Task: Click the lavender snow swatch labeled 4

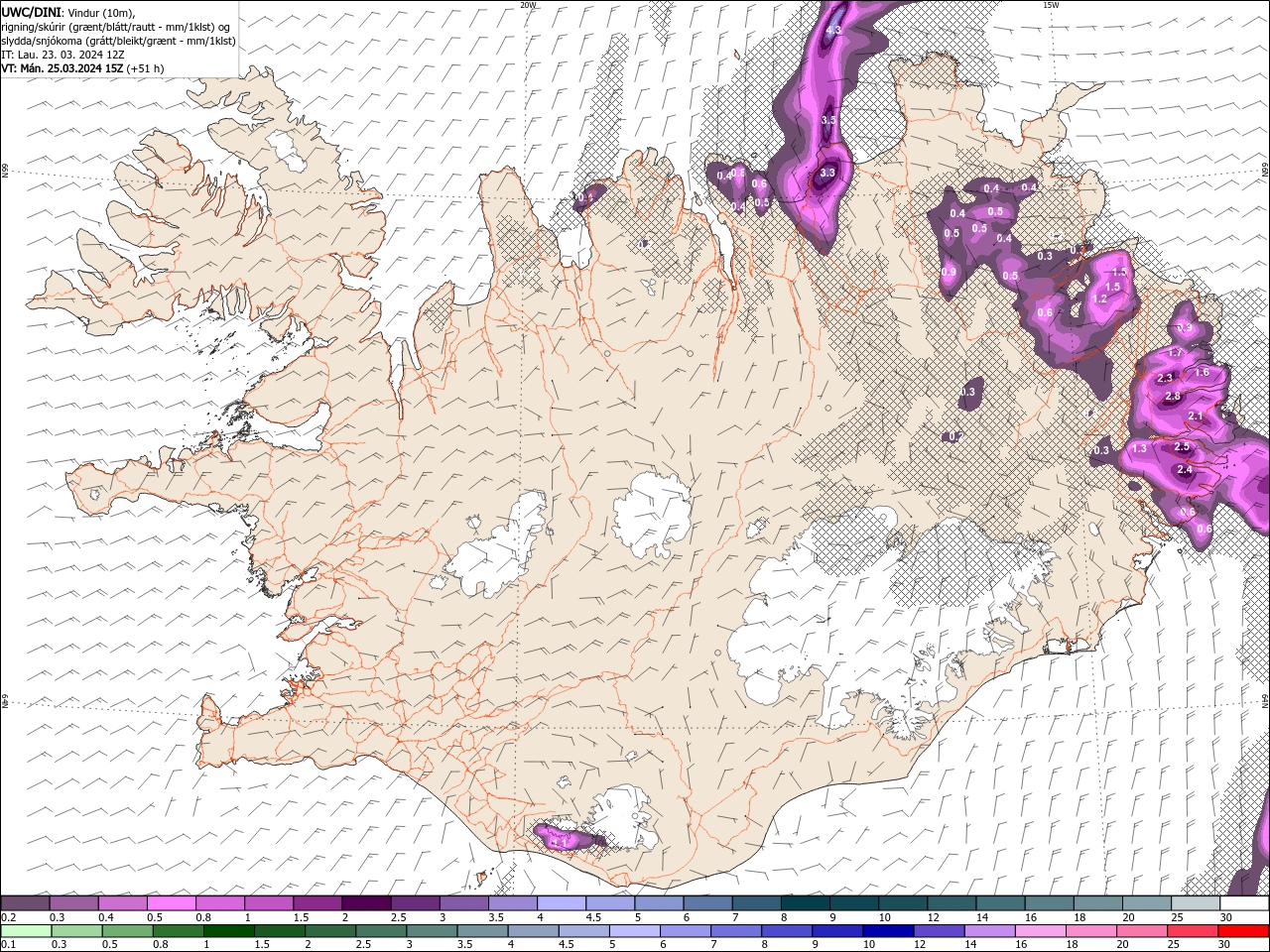Action: 562,903
